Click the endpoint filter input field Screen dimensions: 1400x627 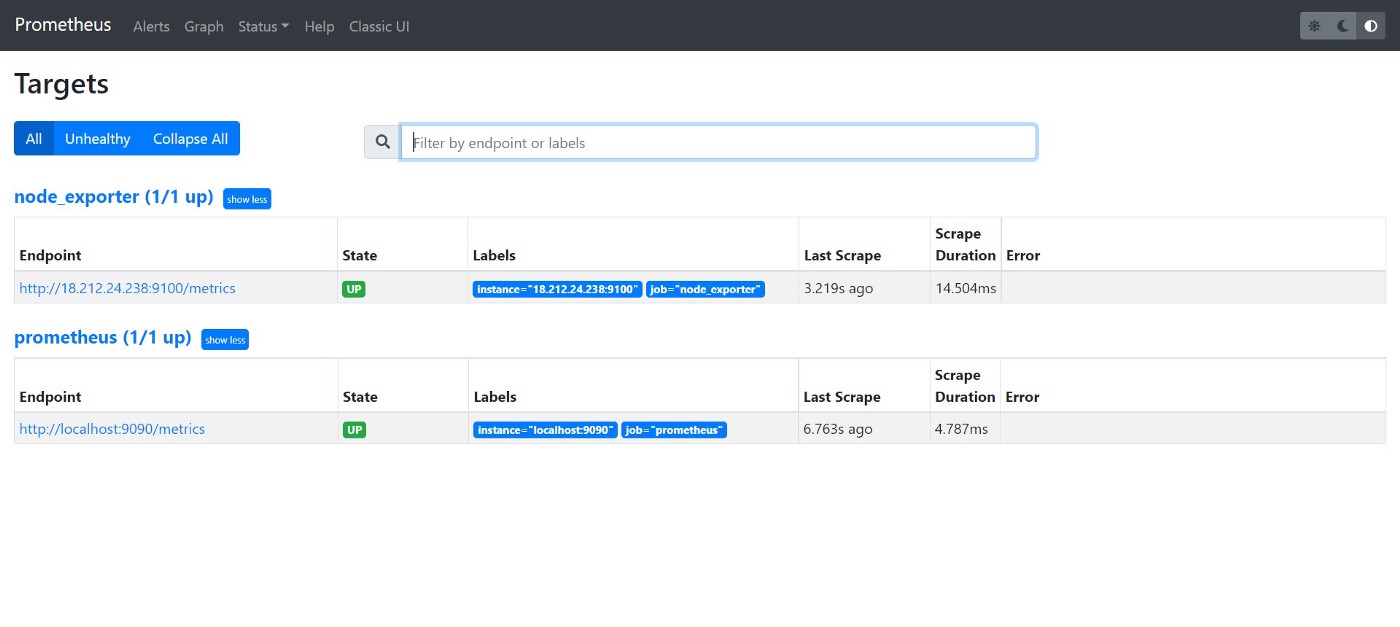pyautogui.click(x=718, y=141)
